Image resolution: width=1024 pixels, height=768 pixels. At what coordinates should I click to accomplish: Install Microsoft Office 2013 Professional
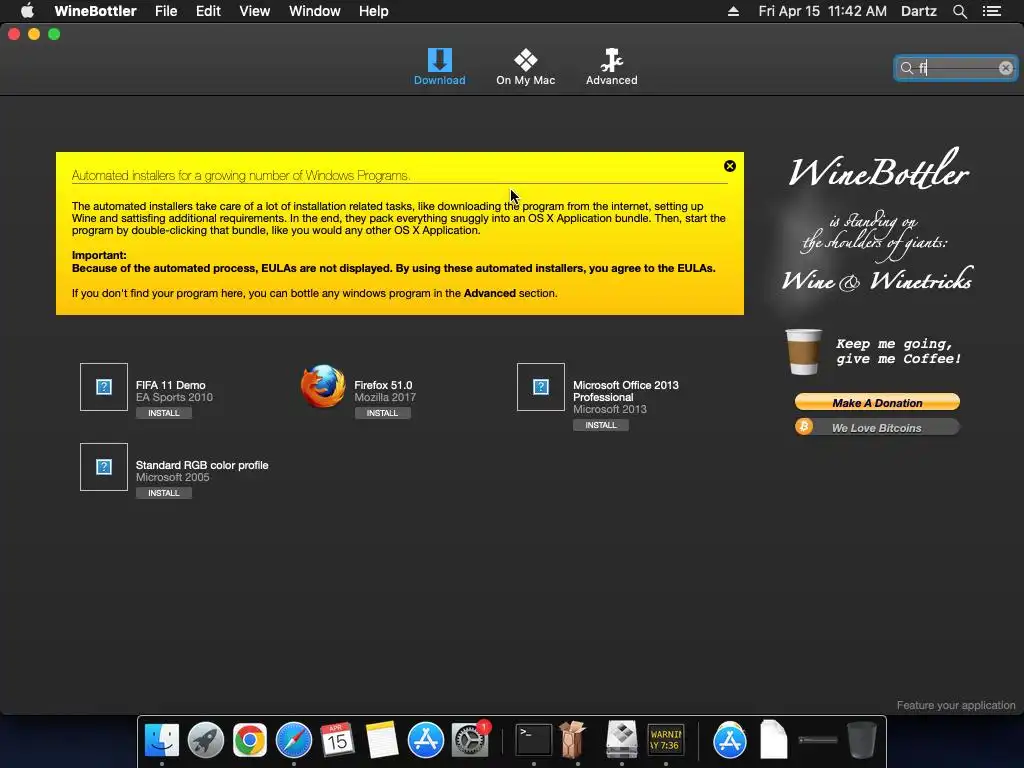point(601,425)
